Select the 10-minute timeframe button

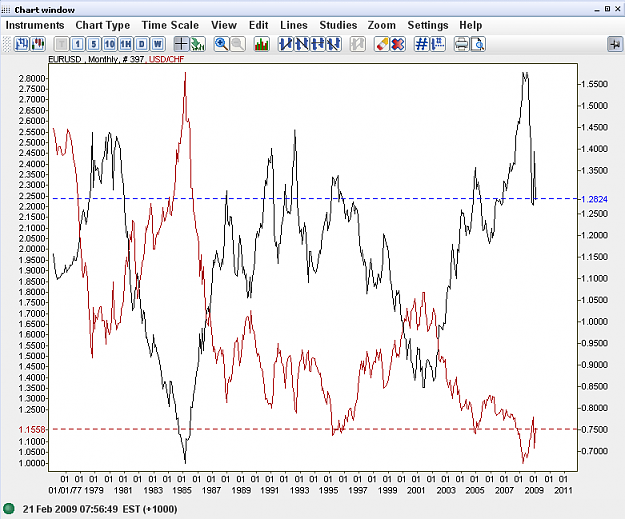coord(110,44)
